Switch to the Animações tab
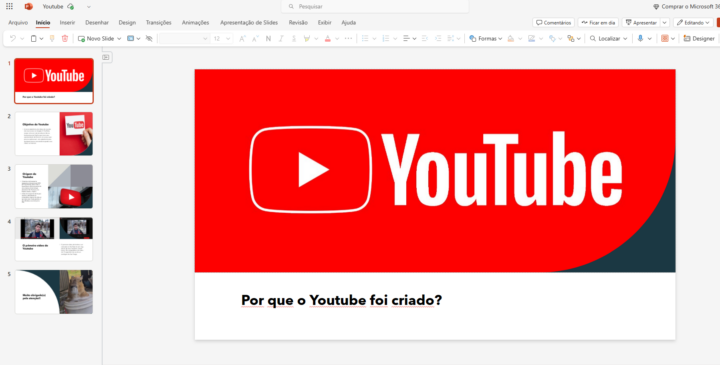Screen dimensions: 720x365 [195, 22]
